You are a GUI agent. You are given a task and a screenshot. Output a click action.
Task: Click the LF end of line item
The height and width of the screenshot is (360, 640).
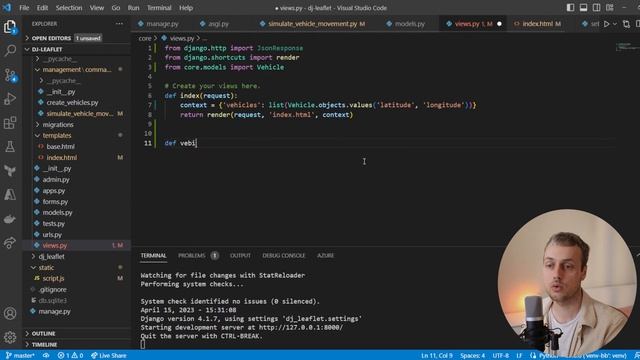pos(519,356)
